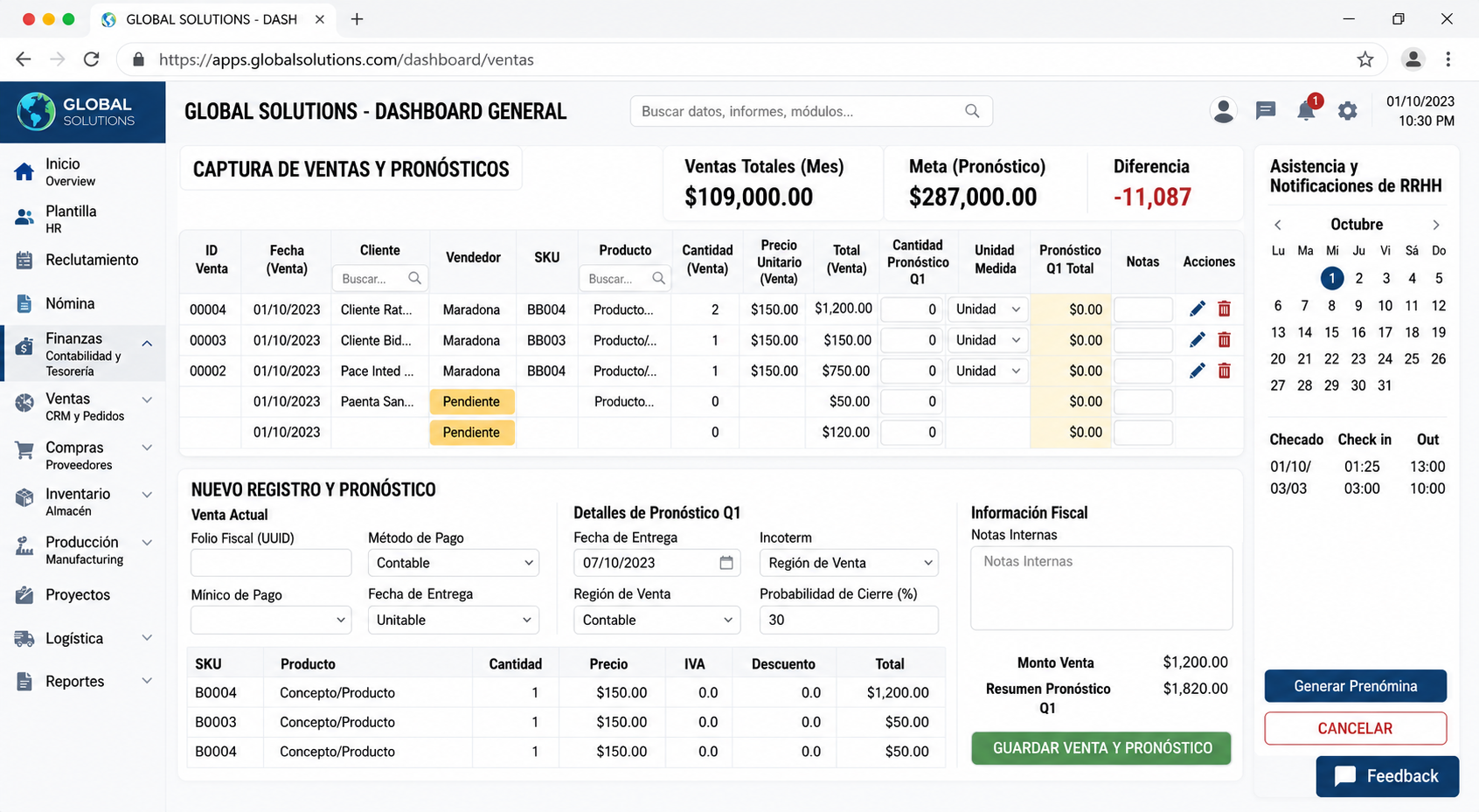Image resolution: width=1479 pixels, height=812 pixels.
Task: Open settings gear in dashboard header
Action: tap(1347, 111)
